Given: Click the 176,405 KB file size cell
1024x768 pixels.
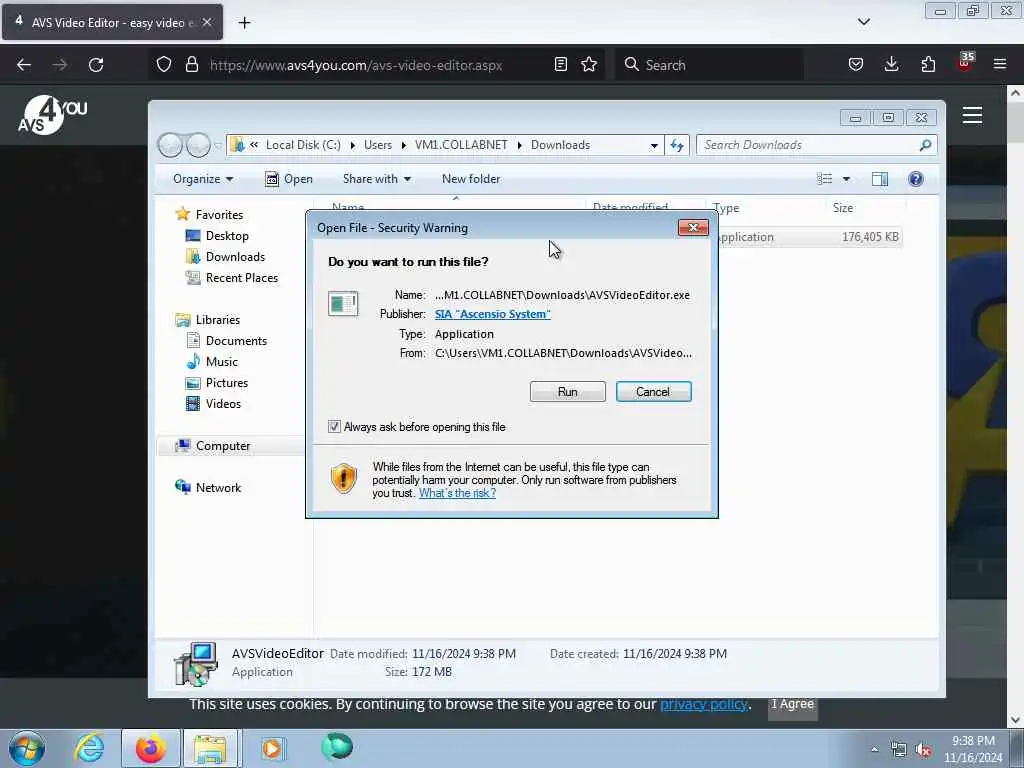Looking at the screenshot, I should [x=870, y=237].
